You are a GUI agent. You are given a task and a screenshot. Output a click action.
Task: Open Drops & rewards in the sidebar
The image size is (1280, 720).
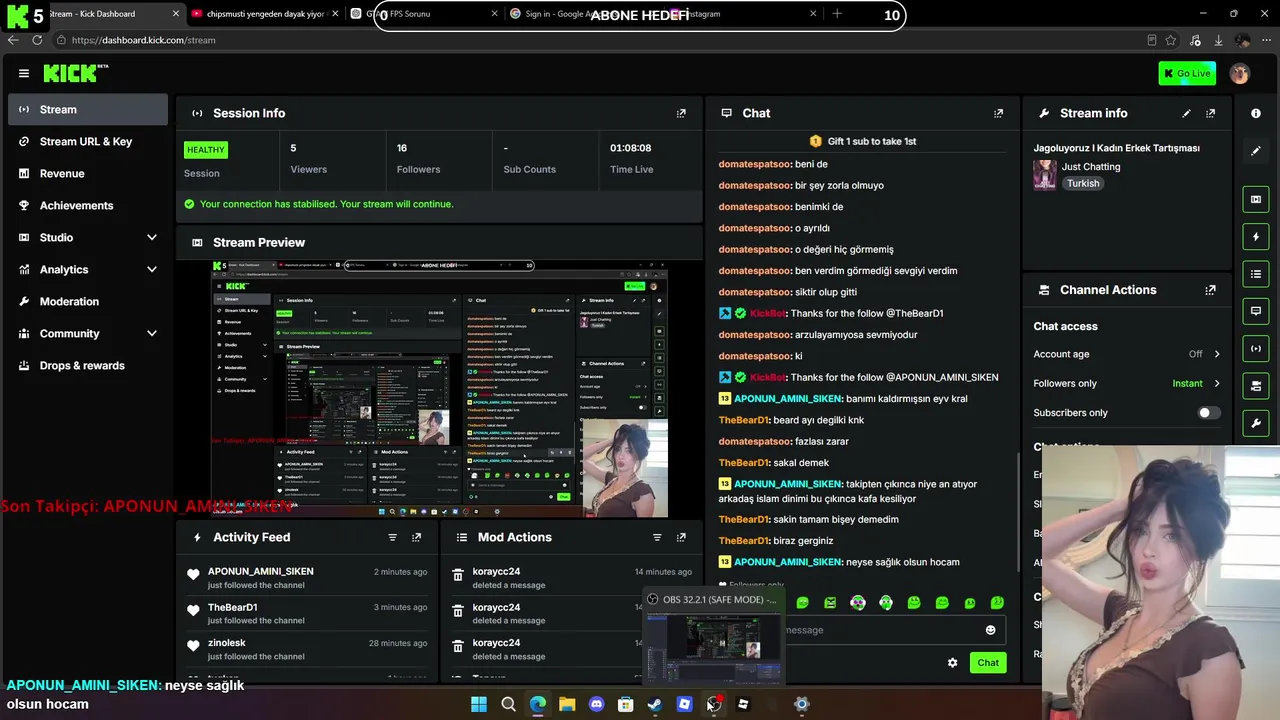pyautogui.click(x=88, y=365)
